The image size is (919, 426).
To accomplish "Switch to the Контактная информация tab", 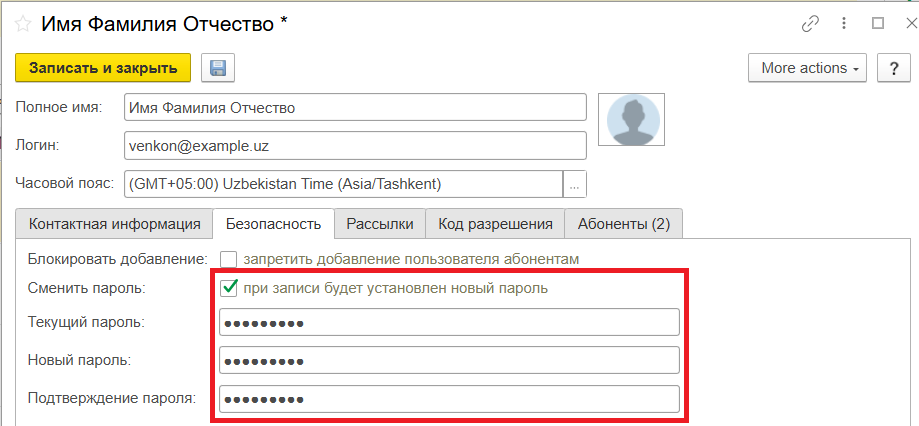I will point(114,224).
